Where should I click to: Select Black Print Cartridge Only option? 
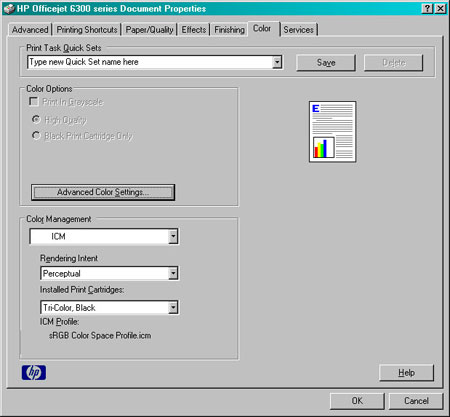coord(36,135)
